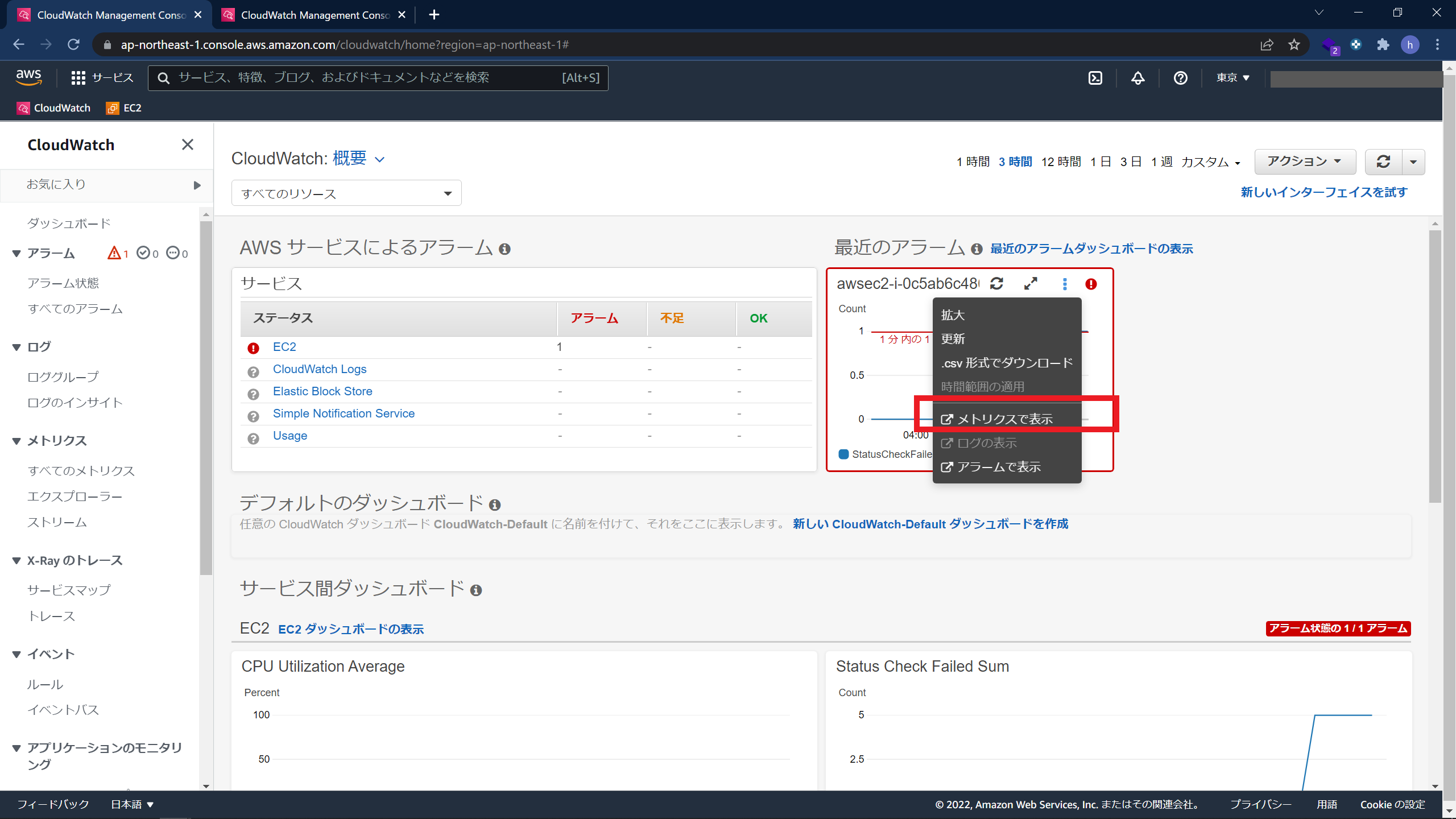The image size is (1456, 819).
Task: Click the CloudWatch favorites bar shortcut
Action: (x=54, y=108)
